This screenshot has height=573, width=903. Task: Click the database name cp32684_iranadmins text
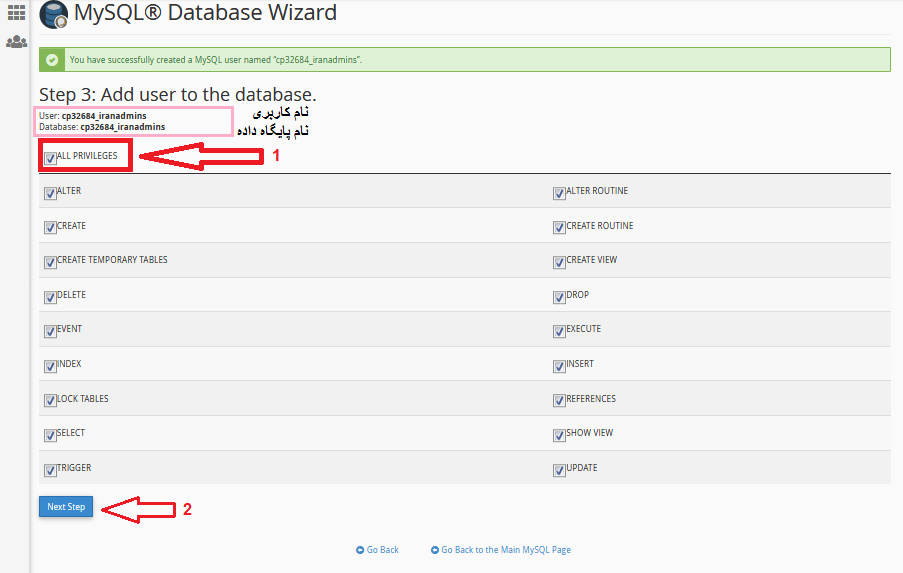point(123,127)
